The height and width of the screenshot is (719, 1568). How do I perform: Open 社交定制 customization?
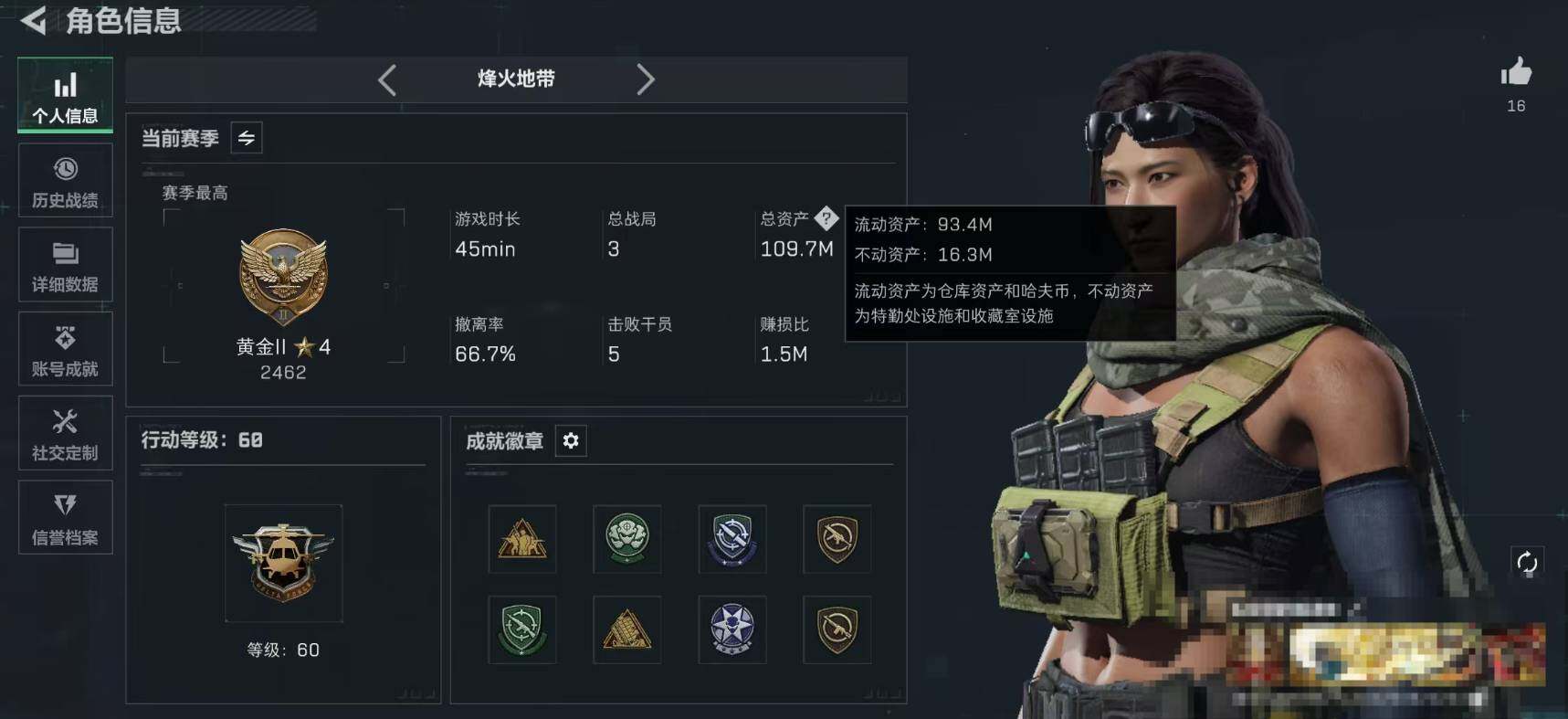tap(65, 434)
